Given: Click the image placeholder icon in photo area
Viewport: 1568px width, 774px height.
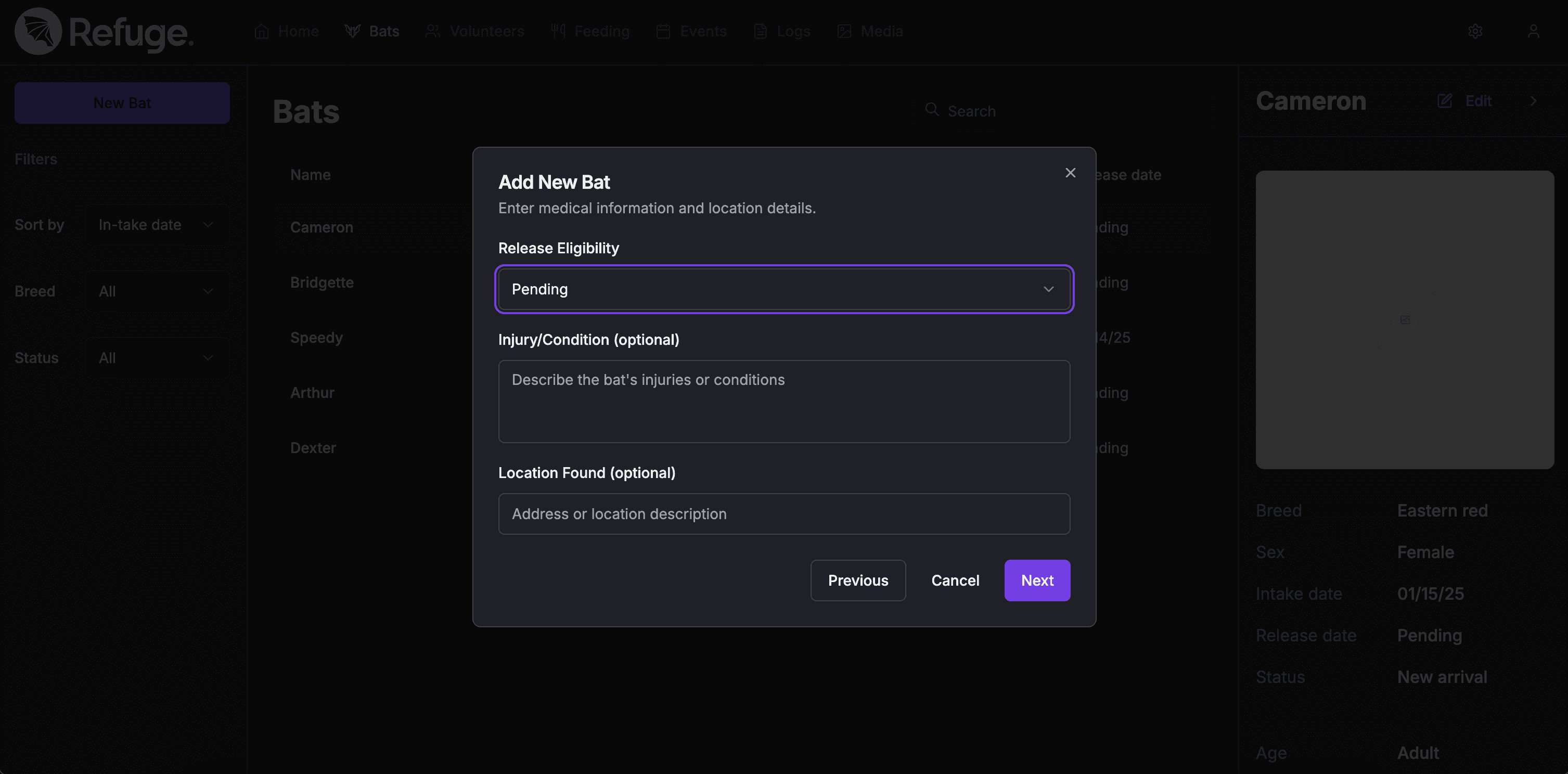Looking at the screenshot, I should [1404, 320].
